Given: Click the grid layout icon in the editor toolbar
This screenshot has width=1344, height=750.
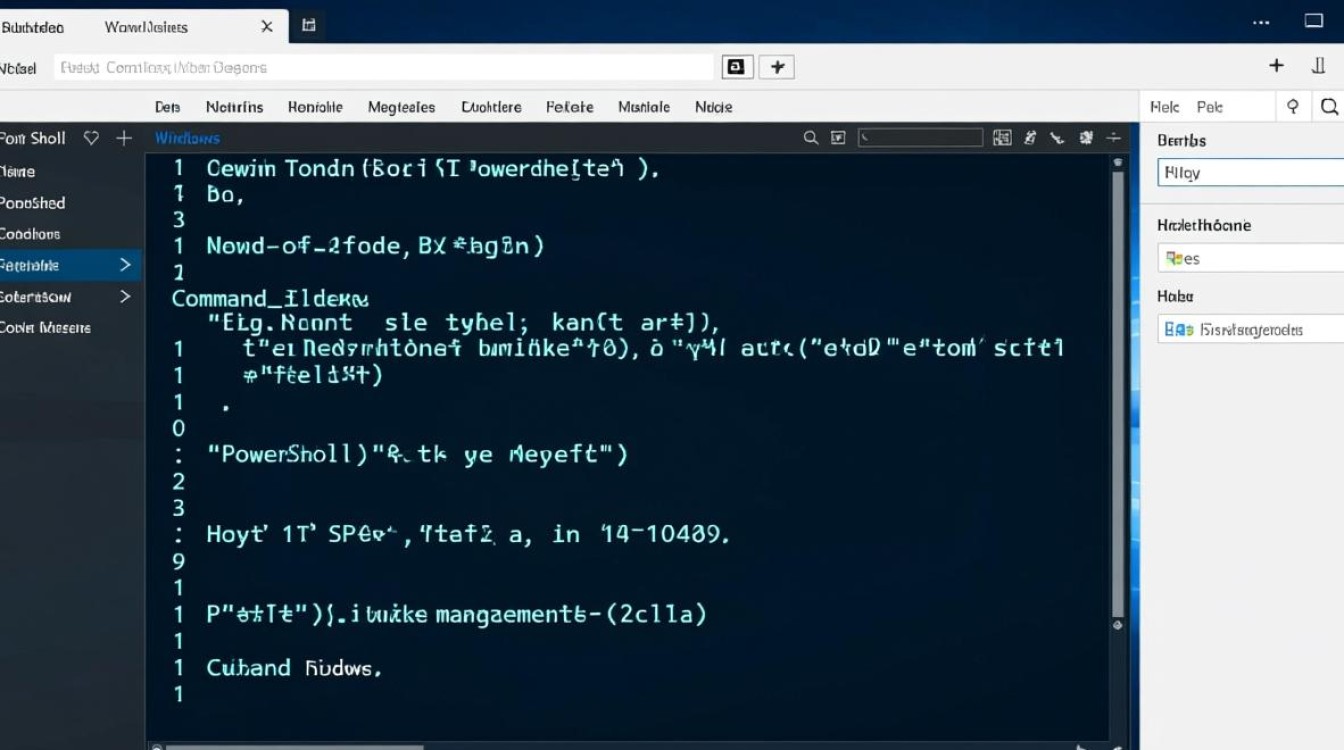Looking at the screenshot, I should pos(1002,138).
